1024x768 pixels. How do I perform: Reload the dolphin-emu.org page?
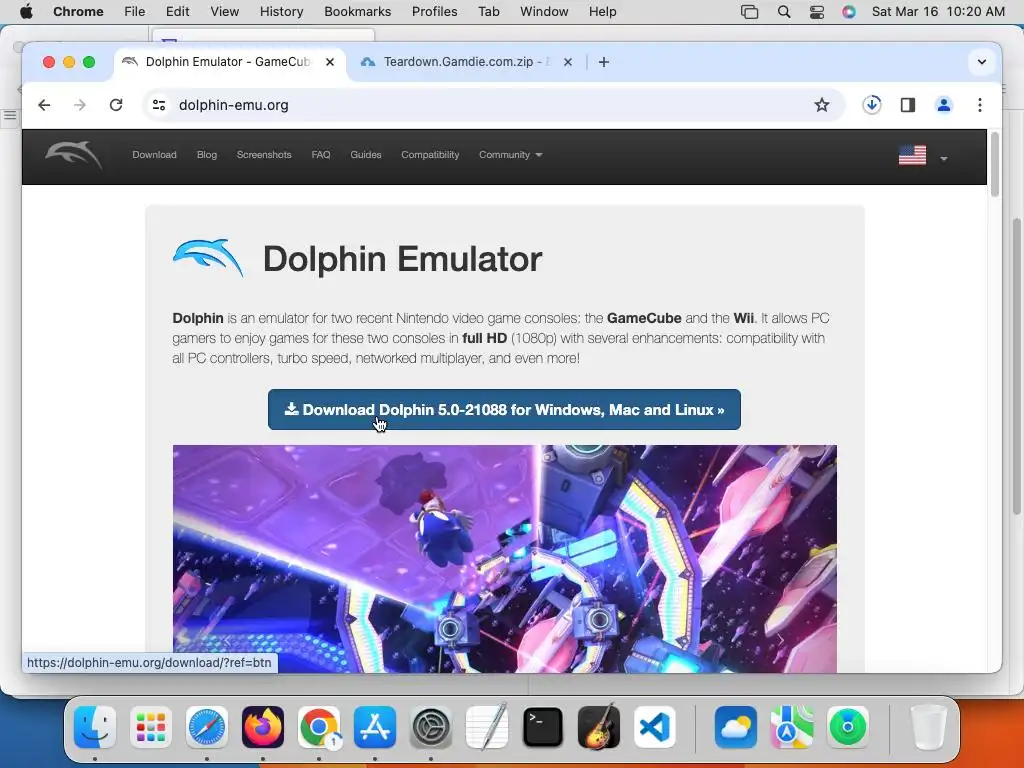point(116,105)
